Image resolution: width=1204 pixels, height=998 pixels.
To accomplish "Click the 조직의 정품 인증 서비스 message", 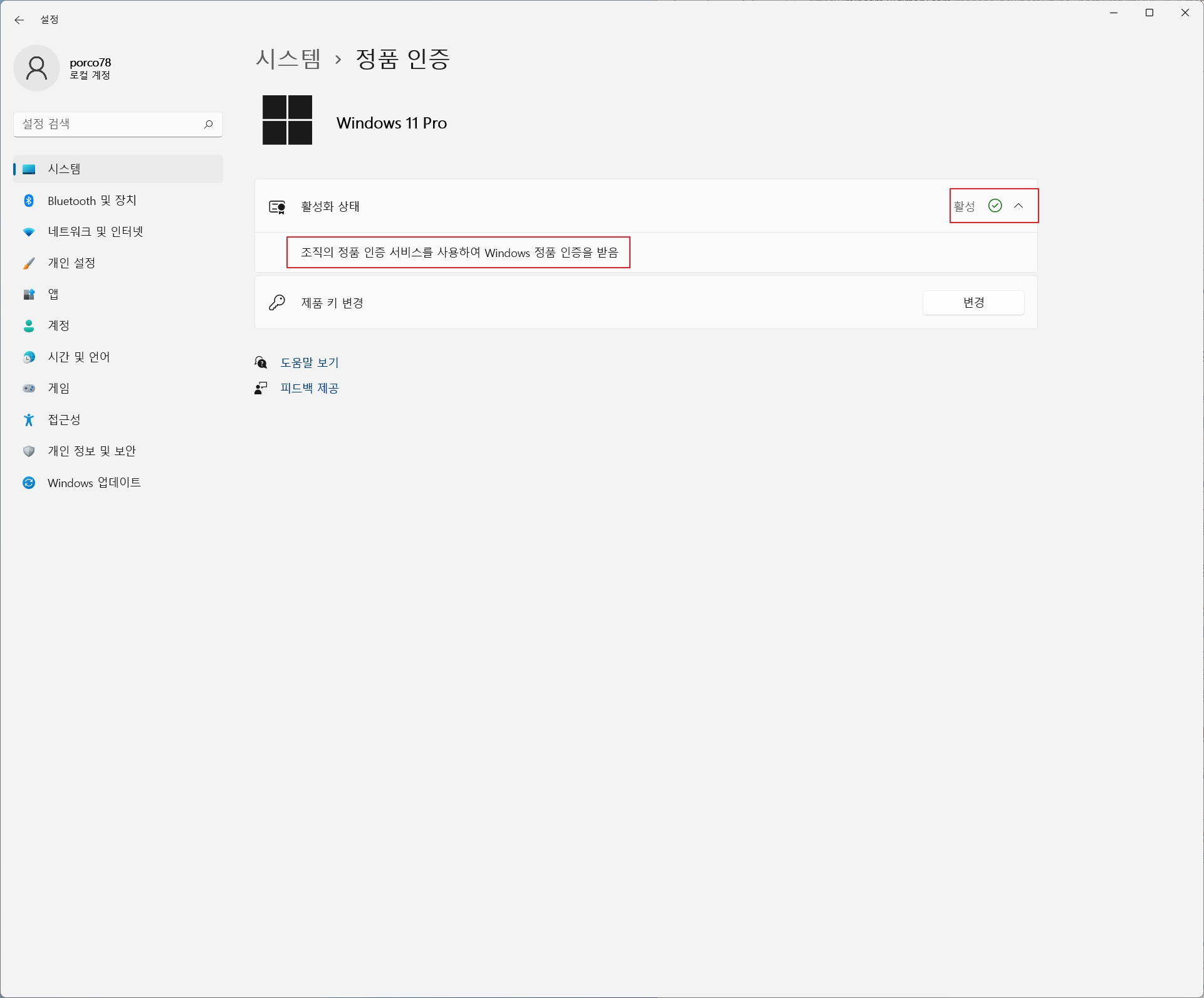I will point(459,253).
